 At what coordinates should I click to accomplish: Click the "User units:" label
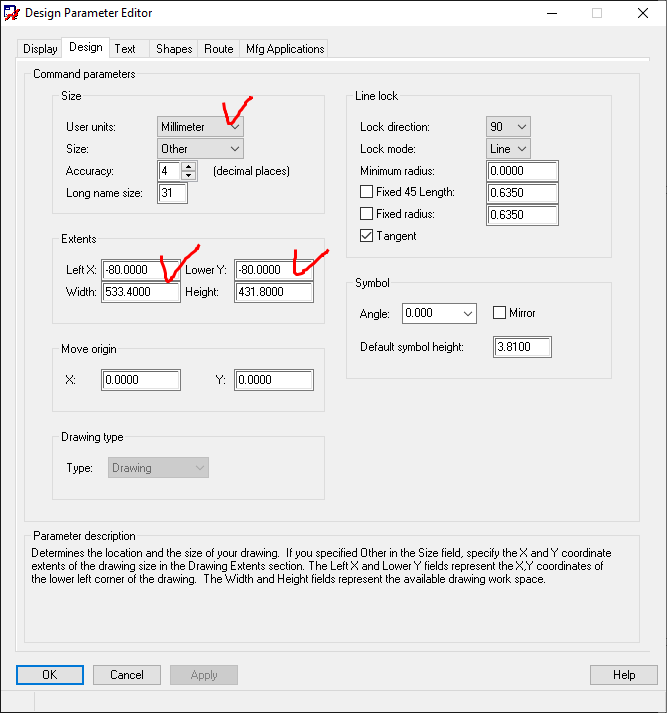[x=91, y=127]
